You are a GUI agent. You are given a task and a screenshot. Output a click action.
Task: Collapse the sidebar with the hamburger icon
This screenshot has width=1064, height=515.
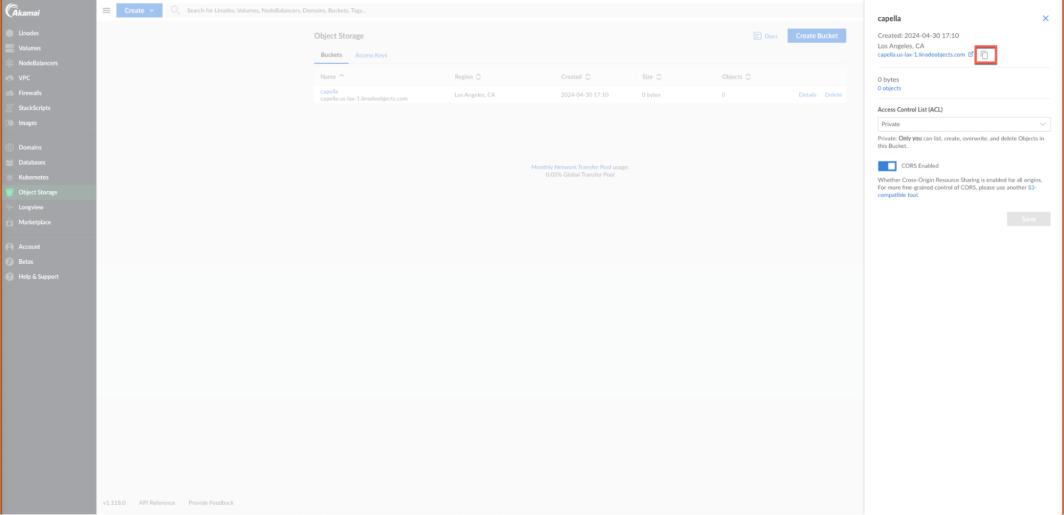click(106, 10)
